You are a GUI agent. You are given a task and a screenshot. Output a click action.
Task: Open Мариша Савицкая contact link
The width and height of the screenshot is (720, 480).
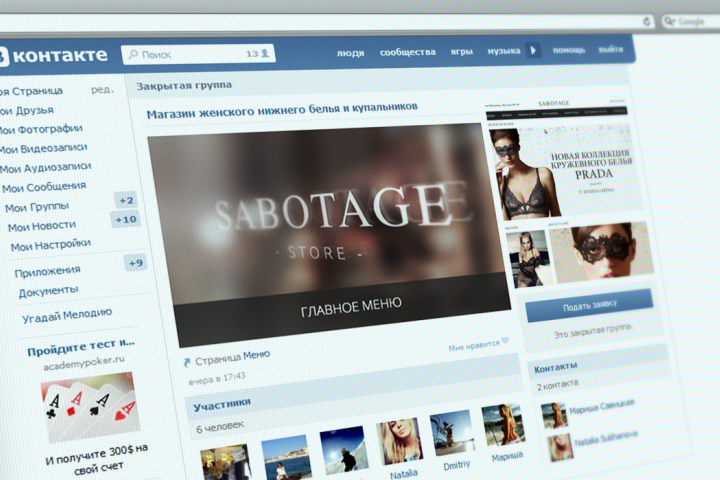click(601, 407)
